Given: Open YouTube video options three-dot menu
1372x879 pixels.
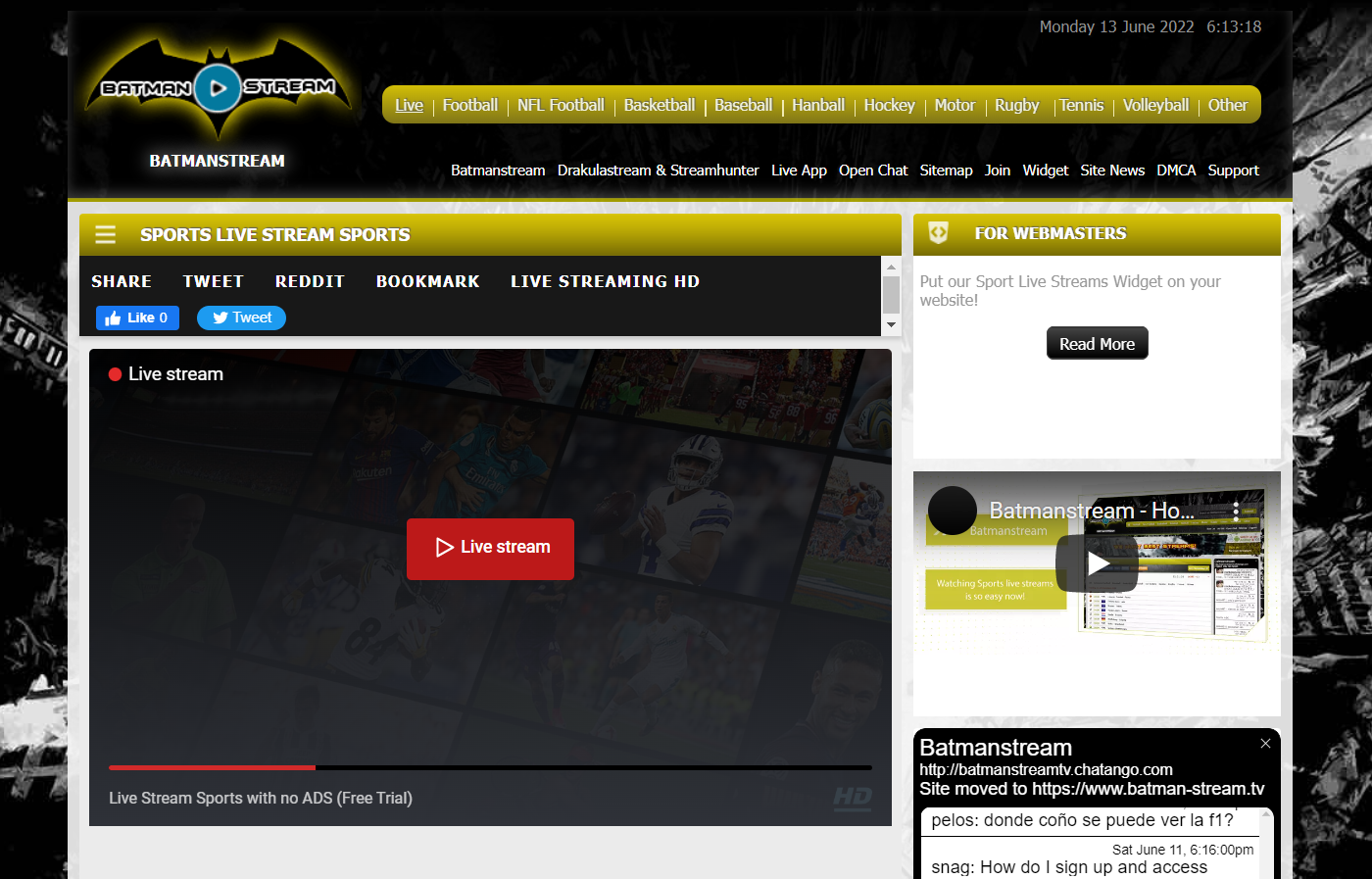Looking at the screenshot, I should coord(1236,510).
